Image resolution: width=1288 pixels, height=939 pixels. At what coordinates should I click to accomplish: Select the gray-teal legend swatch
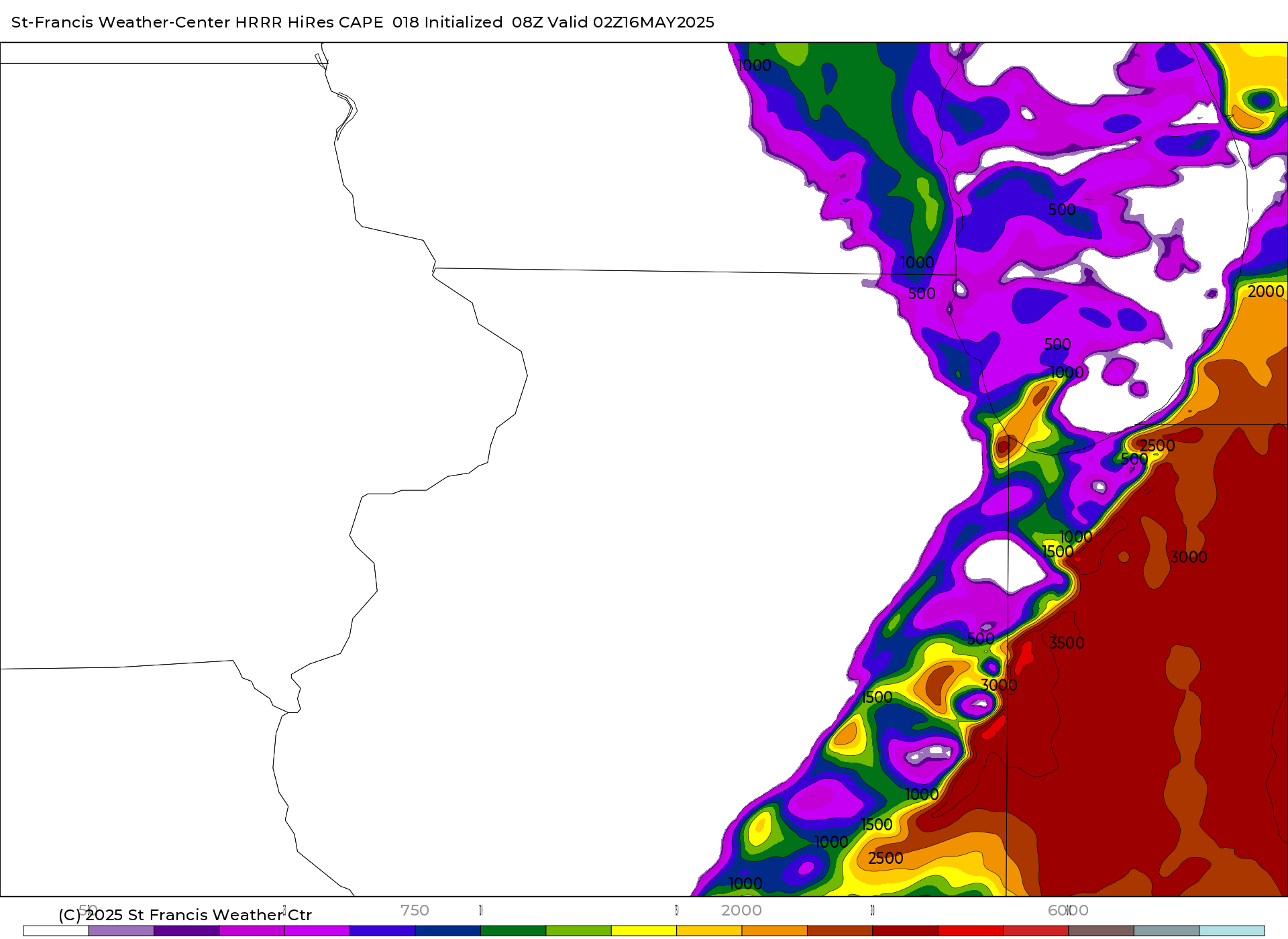tap(1167, 931)
